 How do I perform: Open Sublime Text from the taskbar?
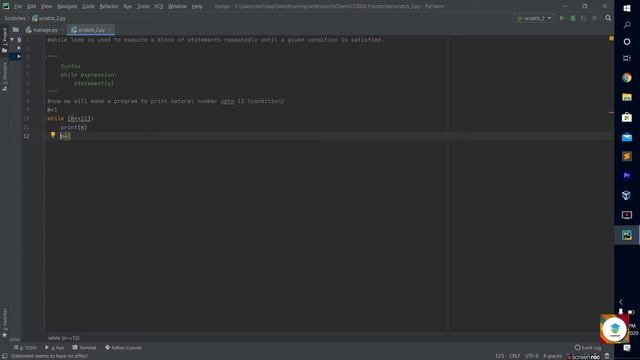627,156
